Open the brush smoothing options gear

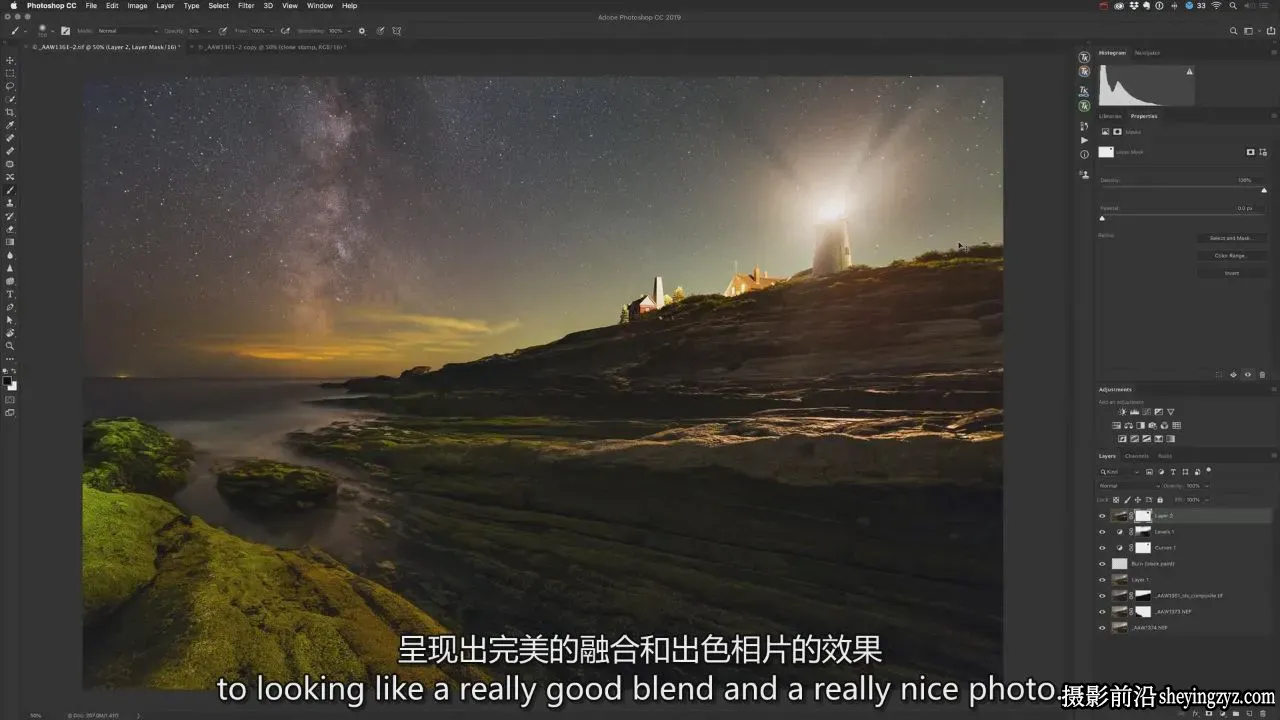[362, 31]
